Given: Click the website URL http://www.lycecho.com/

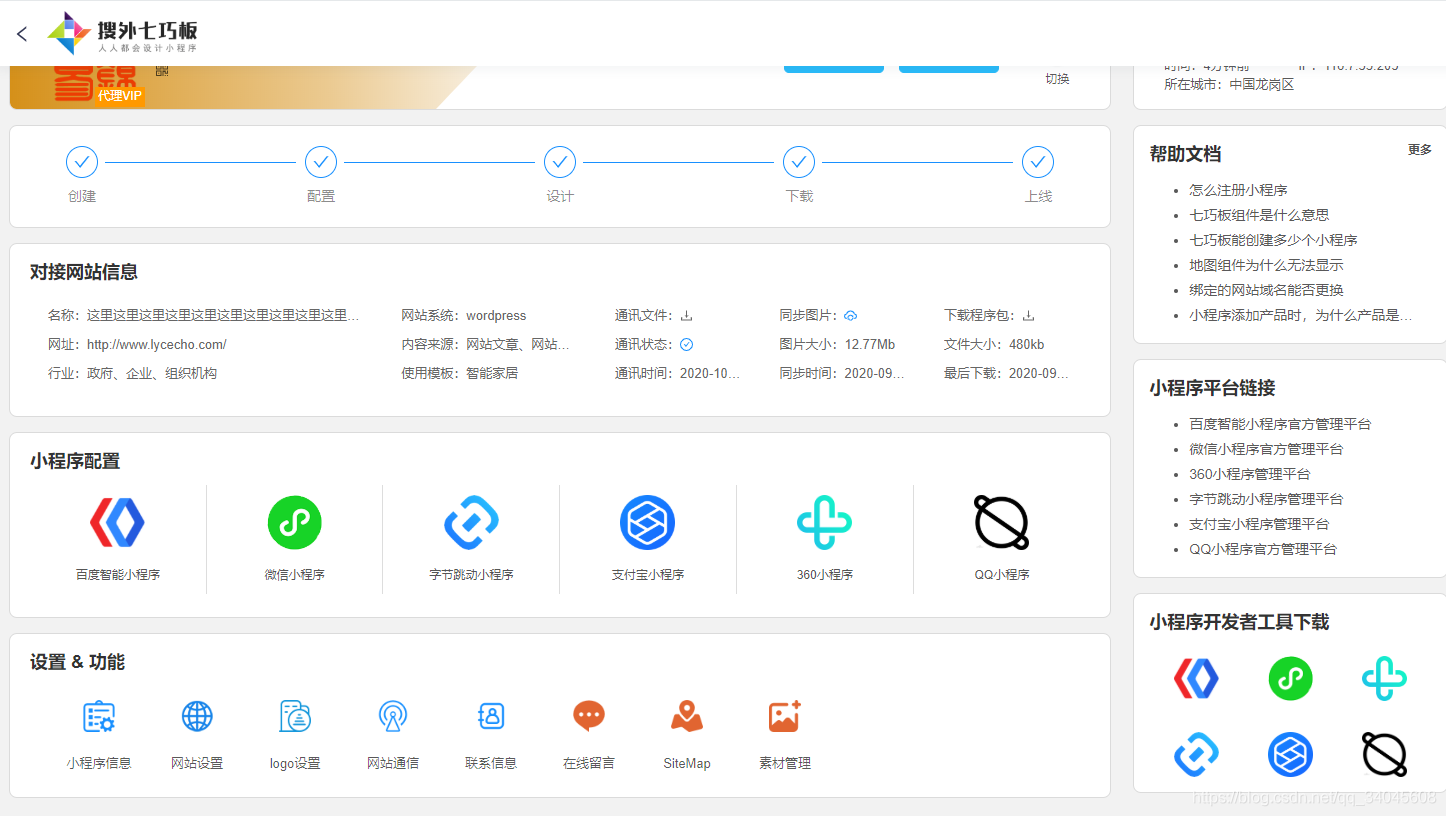Looking at the screenshot, I should tap(157, 345).
